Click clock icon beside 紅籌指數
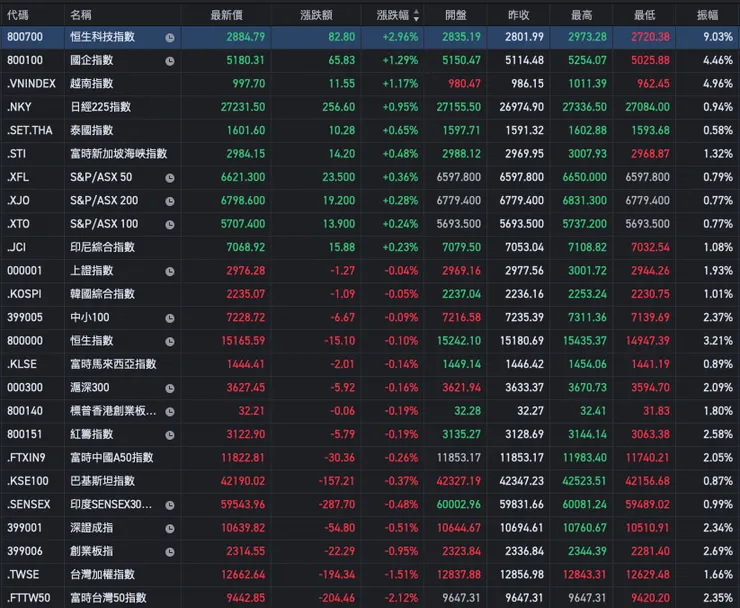Image resolution: width=740 pixels, height=608 pixels. coord(170,435)
